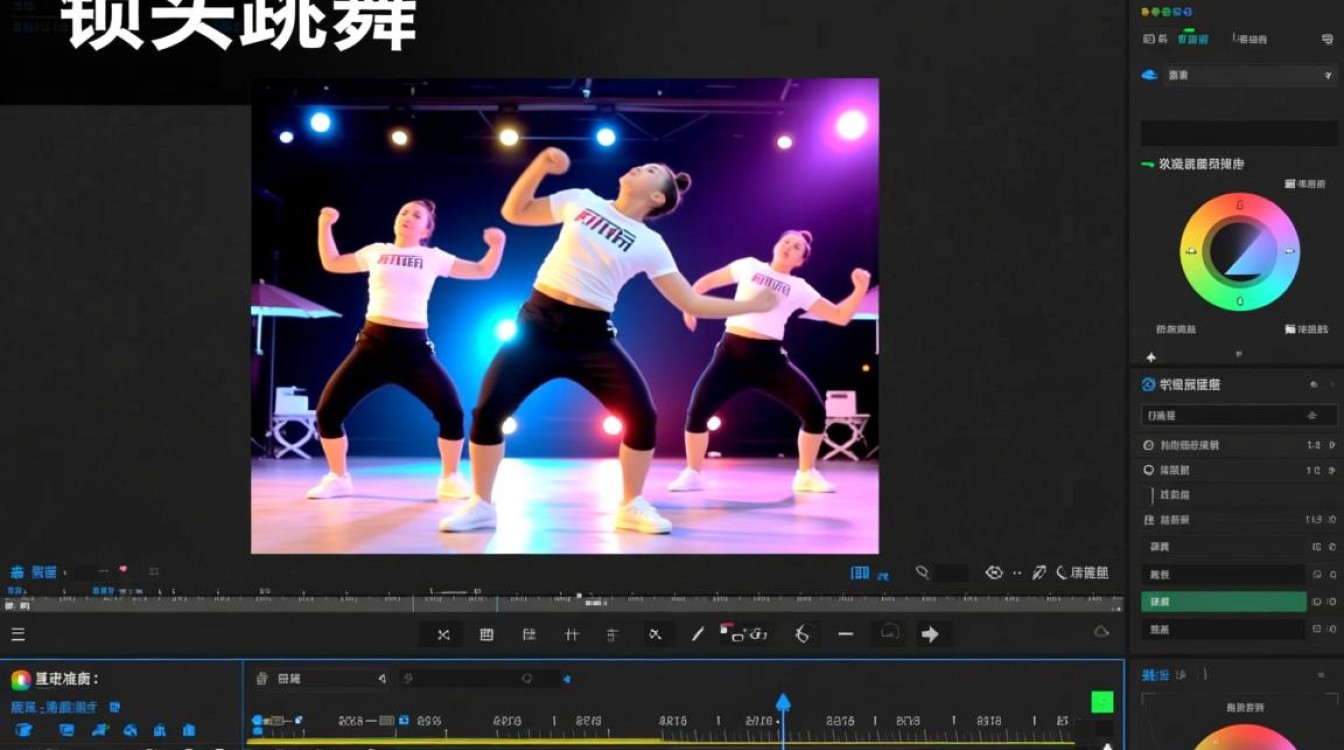
Task: Select the teal highlighted tab in right panel
Action: tap(1192, 39)
